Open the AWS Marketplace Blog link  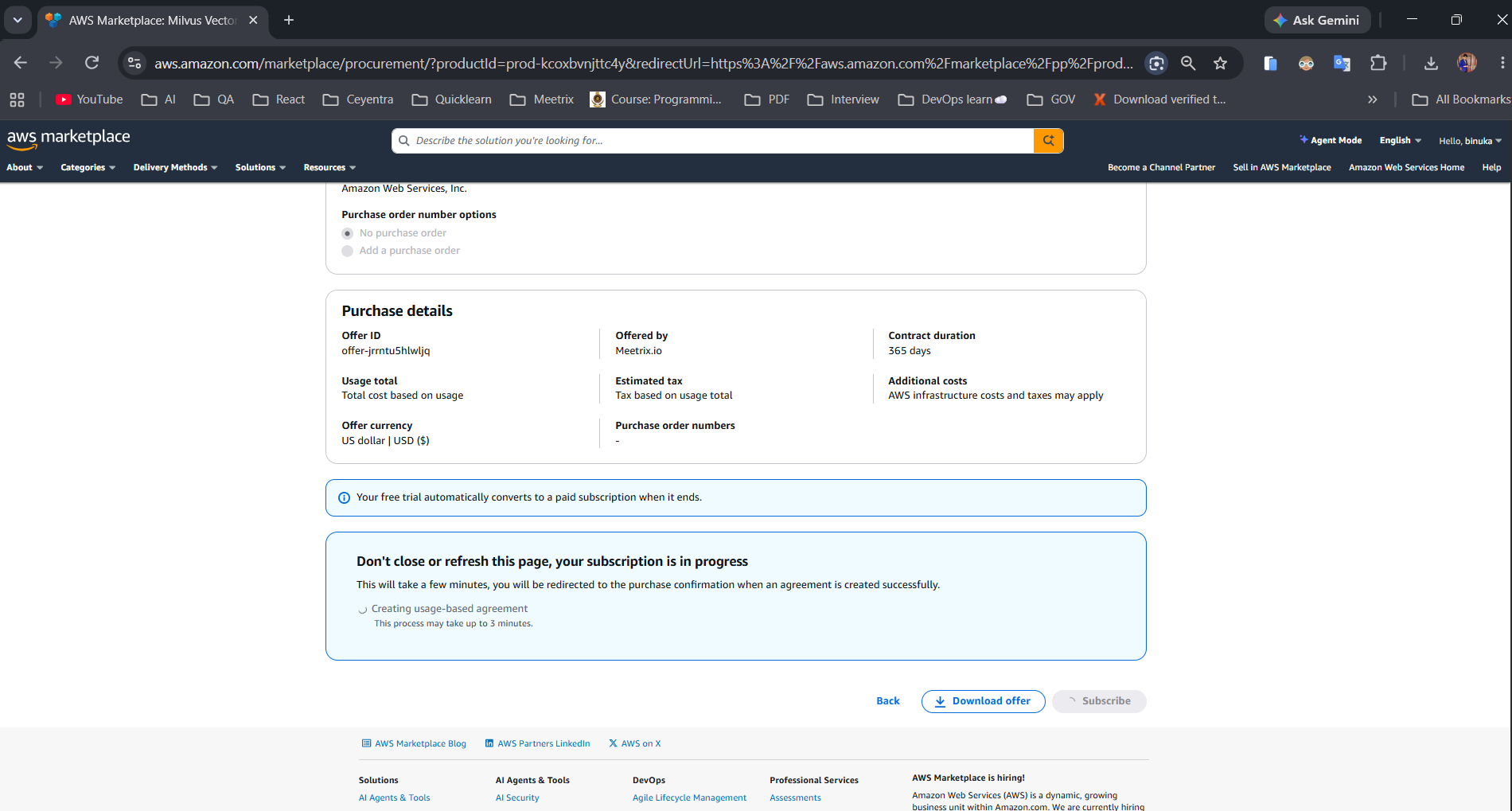pos(414,743)
